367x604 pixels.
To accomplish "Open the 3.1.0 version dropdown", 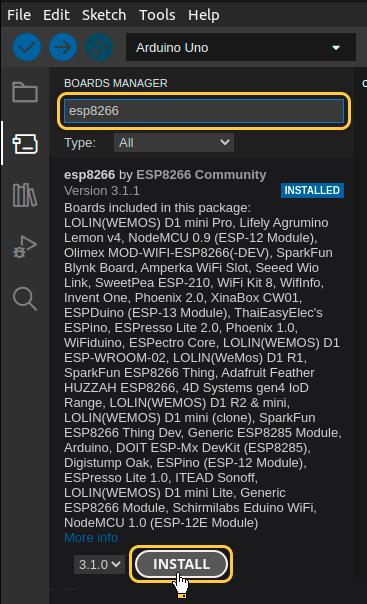I will (99, 564).
